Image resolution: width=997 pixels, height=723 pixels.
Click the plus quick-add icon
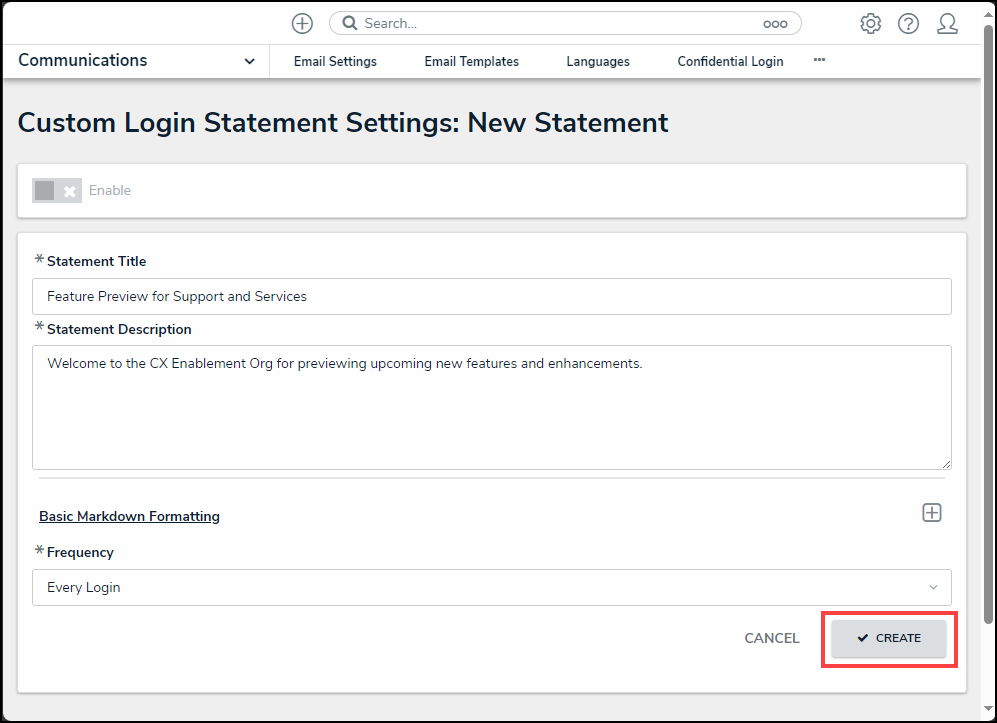[x=302, y=23]
